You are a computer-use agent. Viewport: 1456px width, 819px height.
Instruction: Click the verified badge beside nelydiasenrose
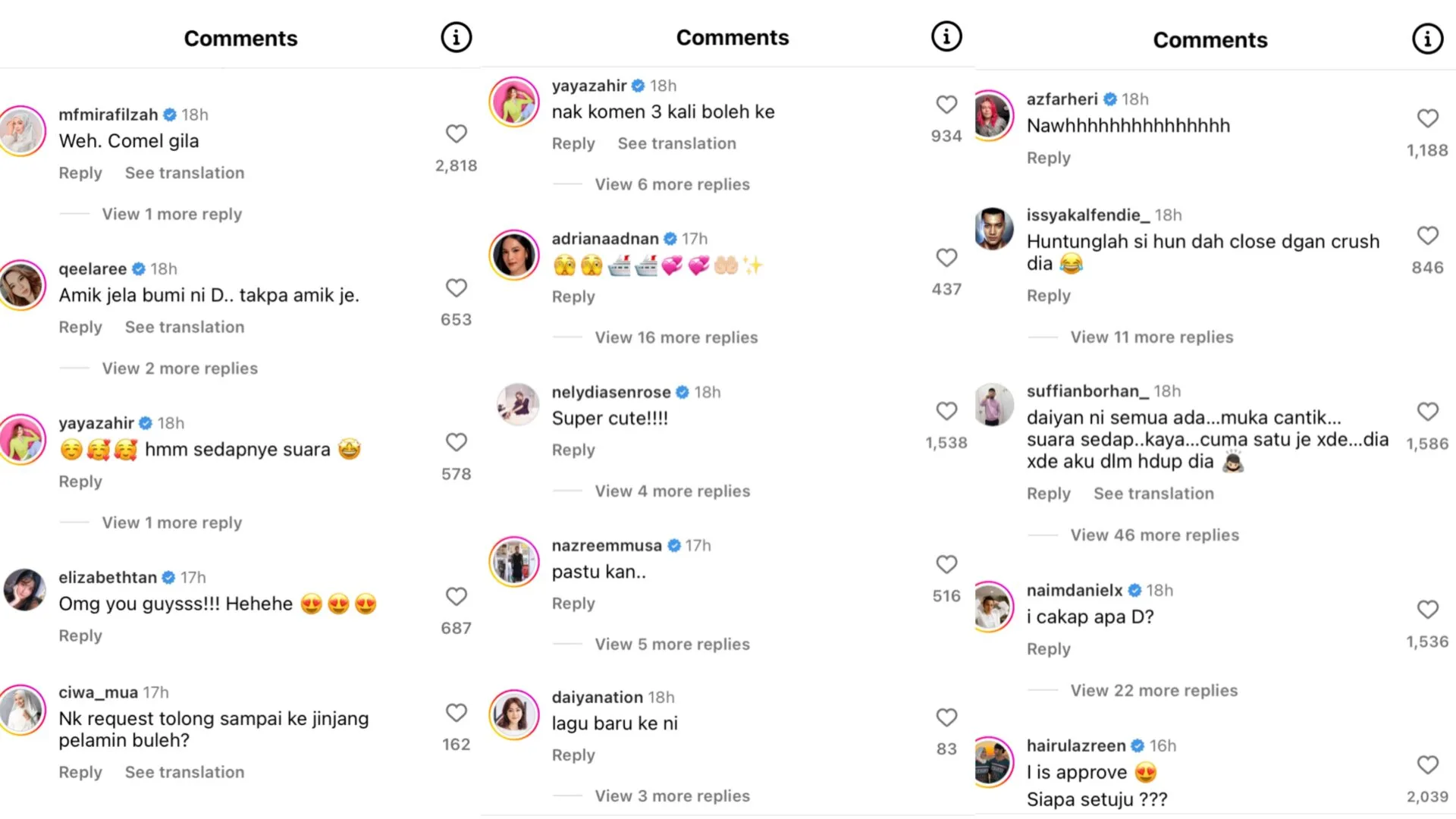(x=682, y=392)
